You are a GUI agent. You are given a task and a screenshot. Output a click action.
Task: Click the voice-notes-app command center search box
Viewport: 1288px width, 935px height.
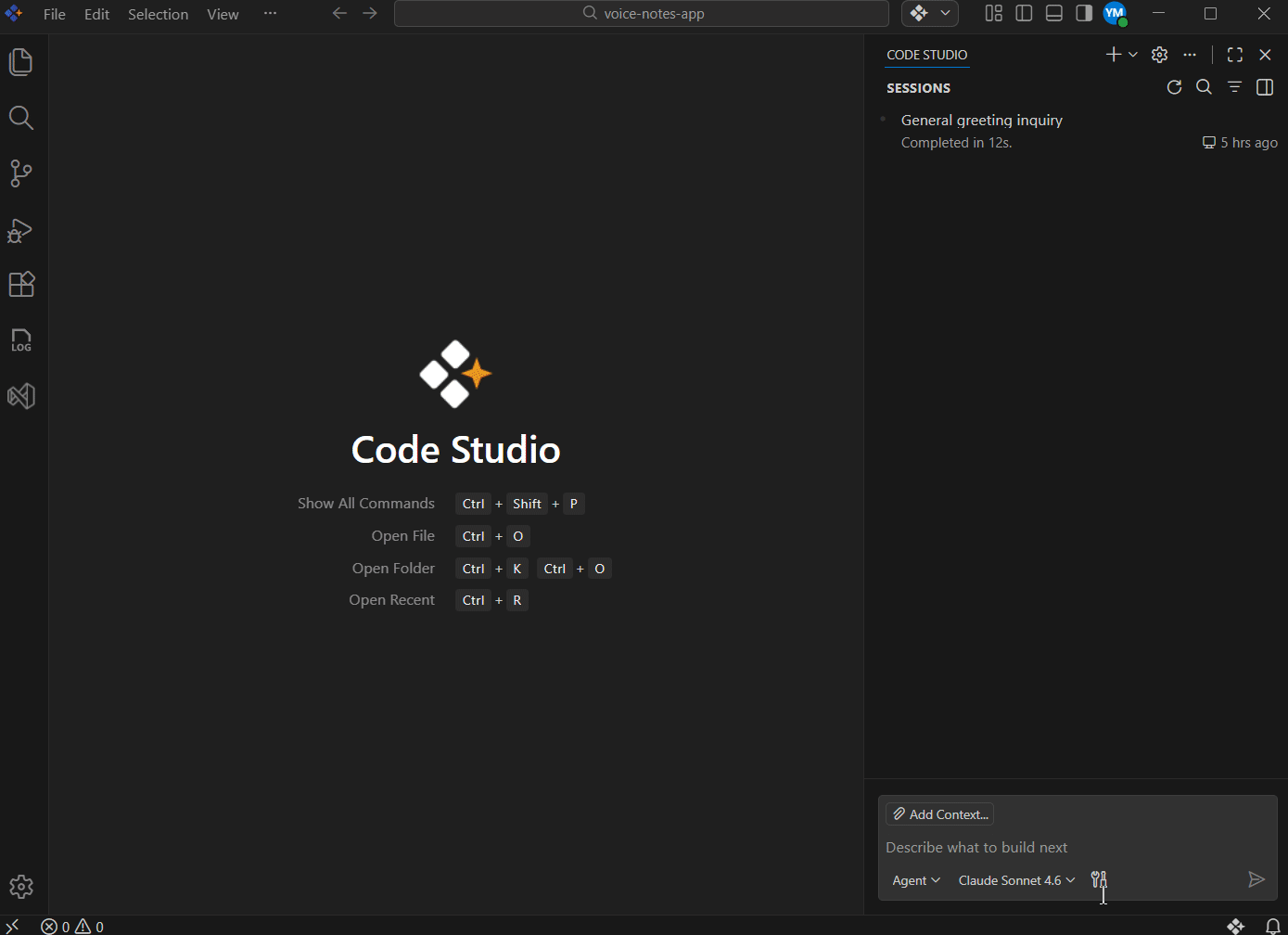click(642, 14)
